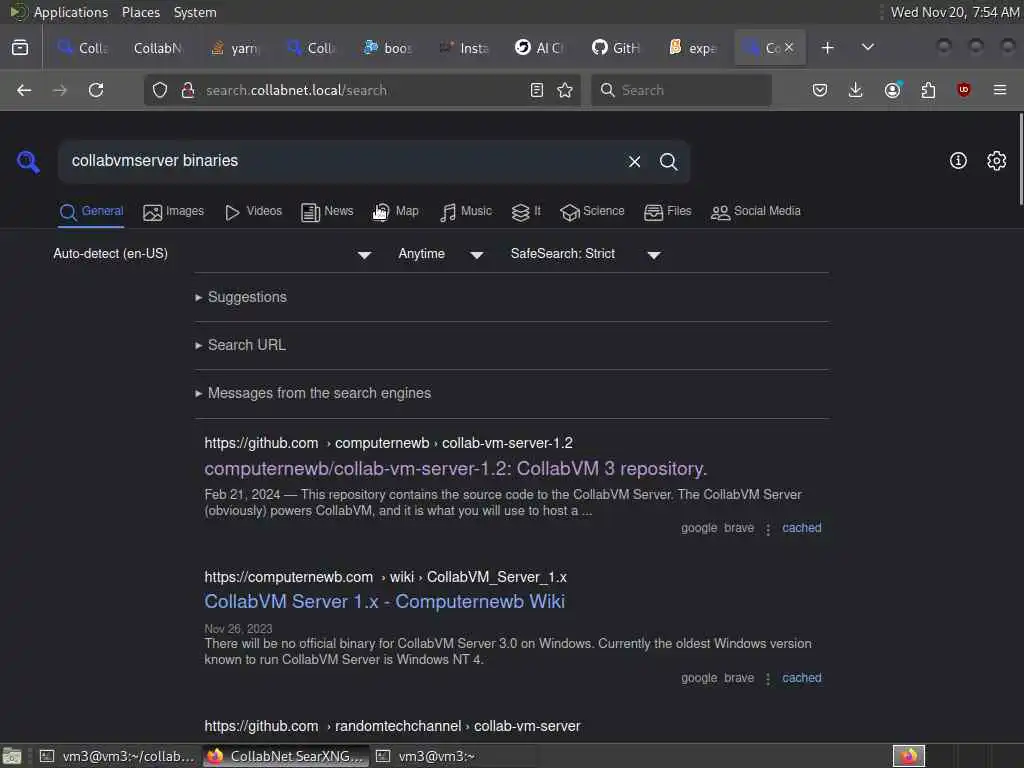List all tabs with the chevron

[868, 47]
